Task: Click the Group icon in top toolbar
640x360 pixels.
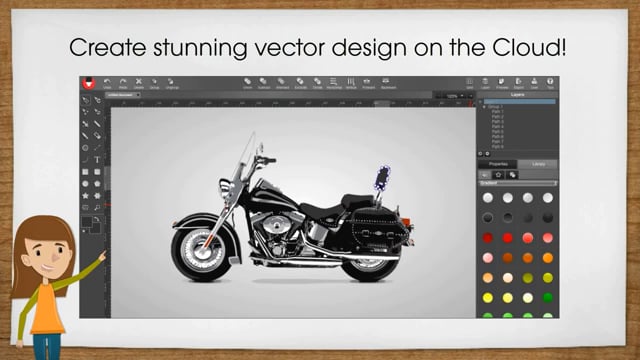Action: coord(154,83)
